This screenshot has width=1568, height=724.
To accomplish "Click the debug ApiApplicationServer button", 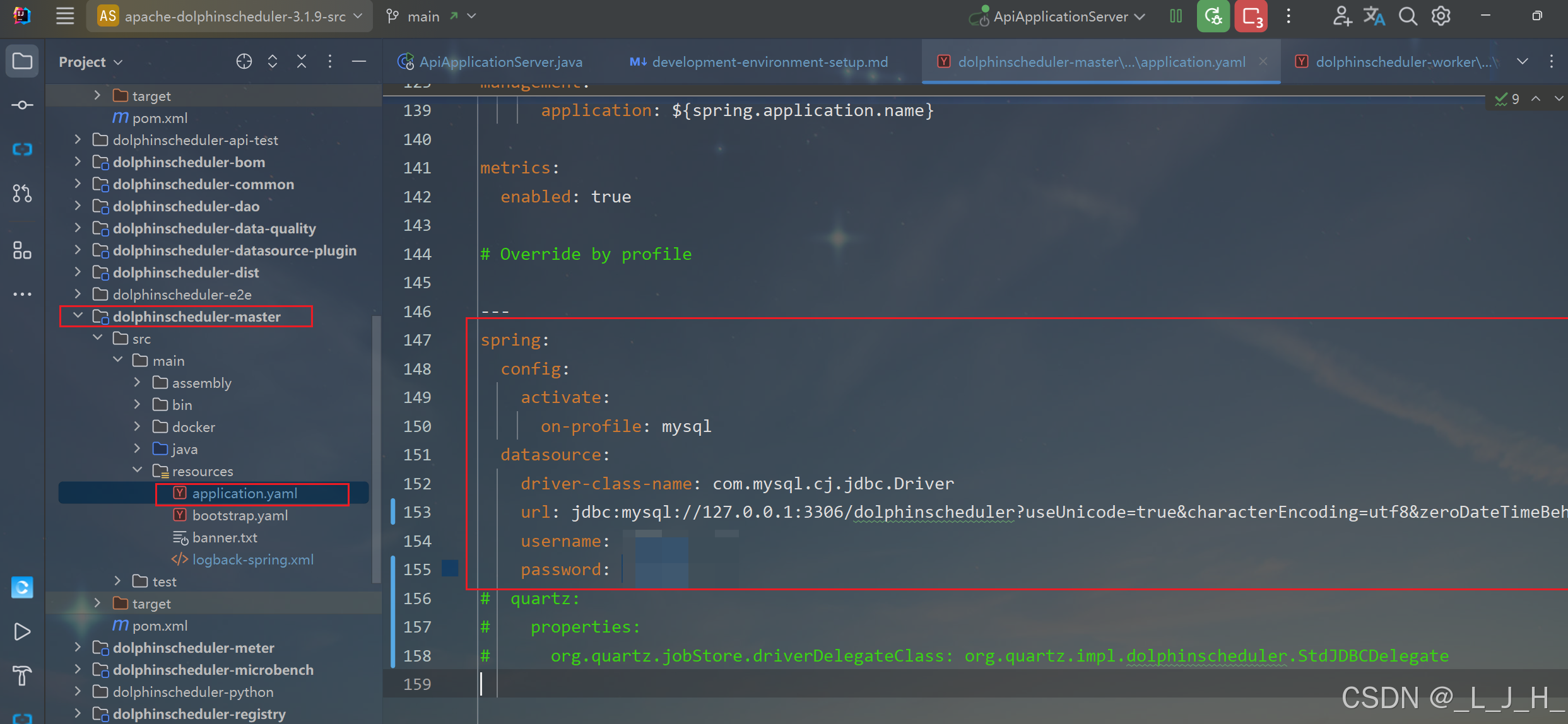I will [x=1213, y=16].
